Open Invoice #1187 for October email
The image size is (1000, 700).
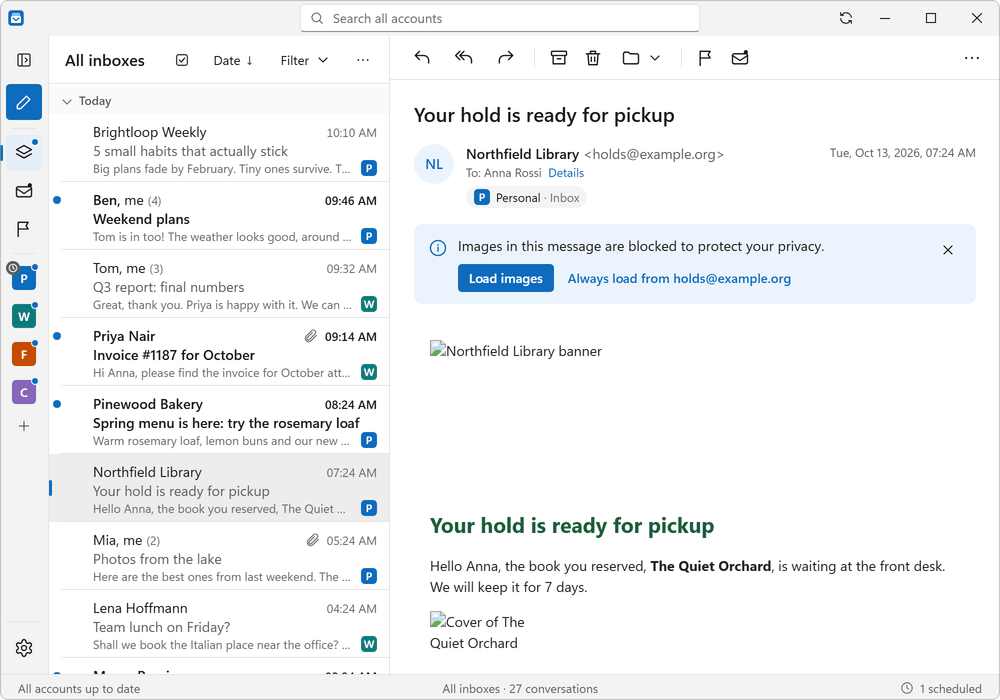click(219, 353)
